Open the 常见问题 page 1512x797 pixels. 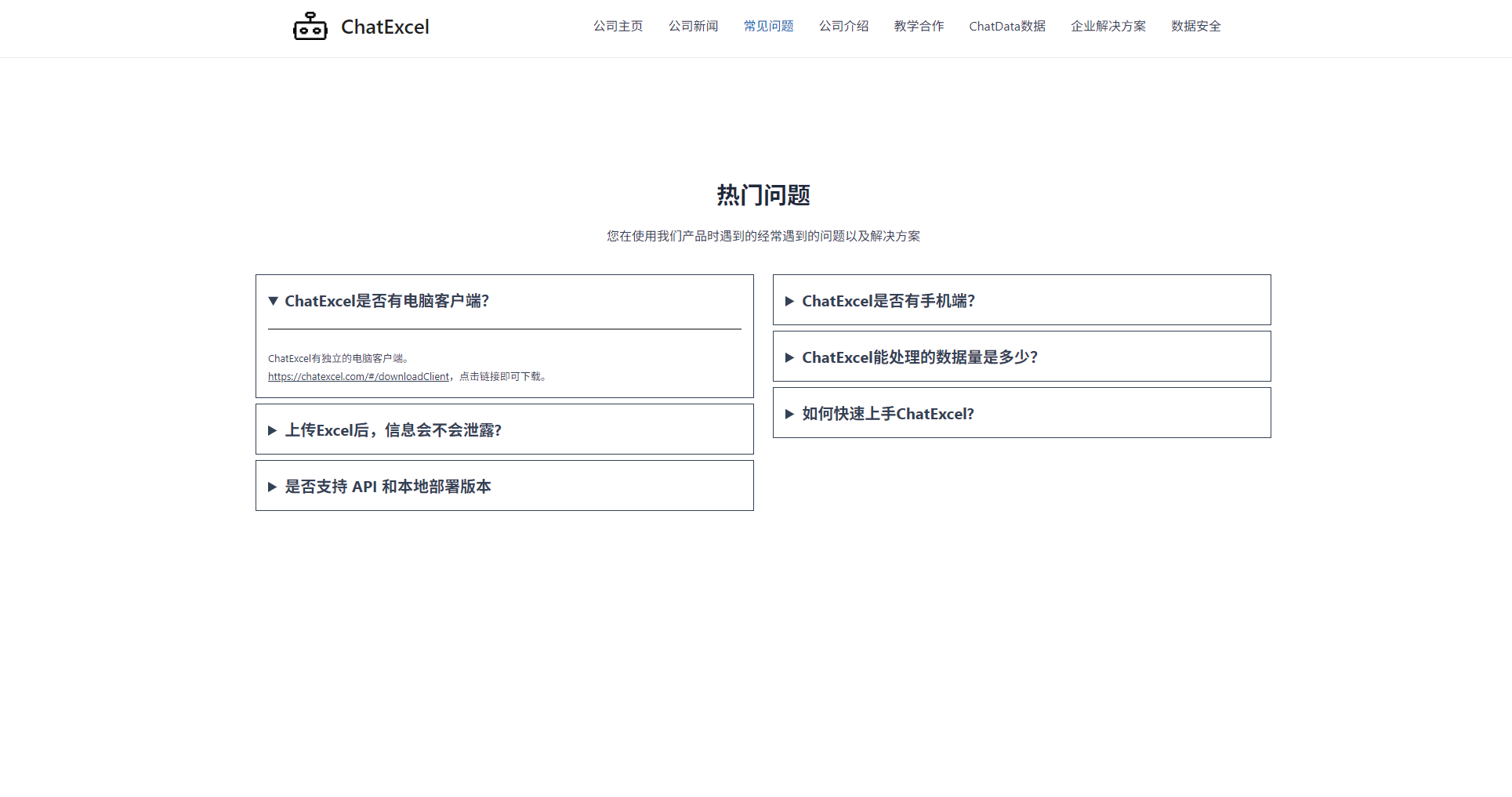point(768,26)
